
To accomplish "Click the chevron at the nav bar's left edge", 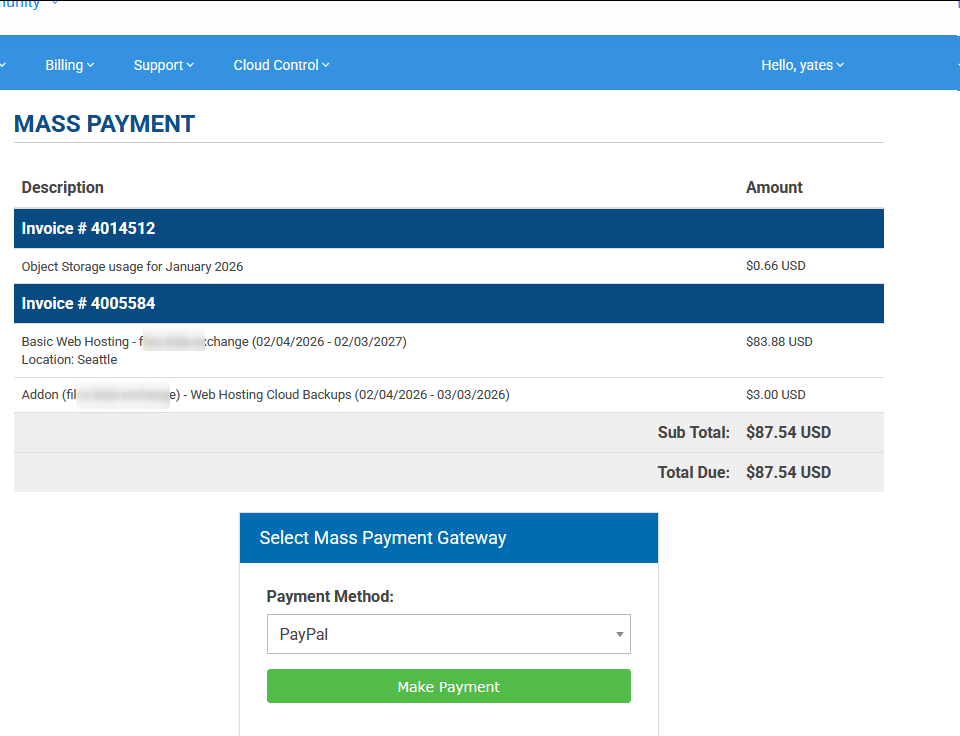I will 4,65.
